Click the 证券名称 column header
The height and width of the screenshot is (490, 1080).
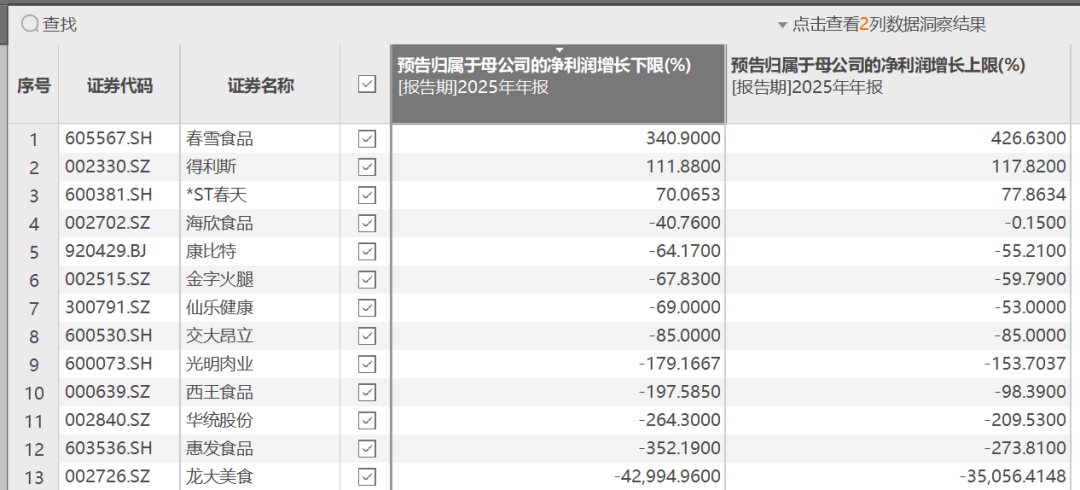260,86
